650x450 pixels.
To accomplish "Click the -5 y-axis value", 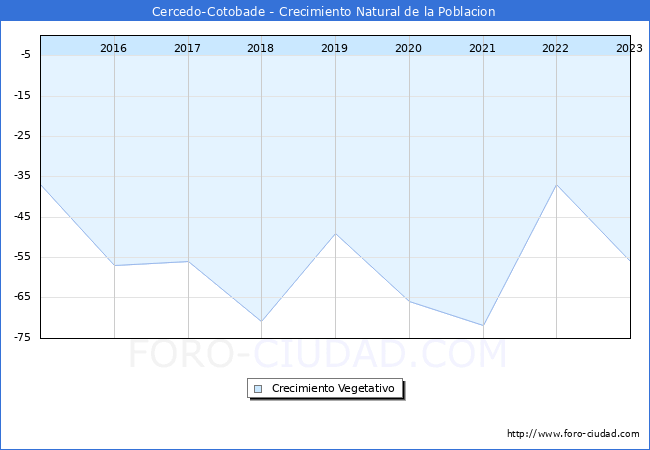I will coord(25,54).
